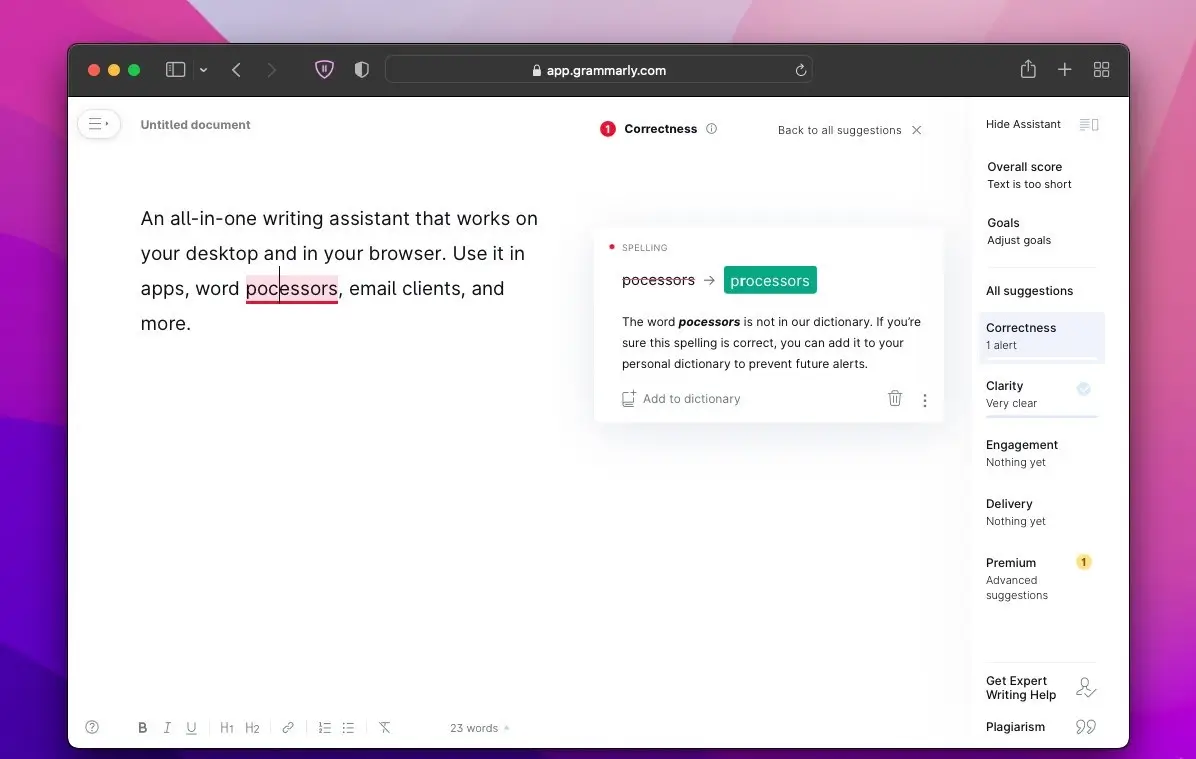Open the Safari share menu
Screen dimensions: 1196x759
(x=1028, y=69)
